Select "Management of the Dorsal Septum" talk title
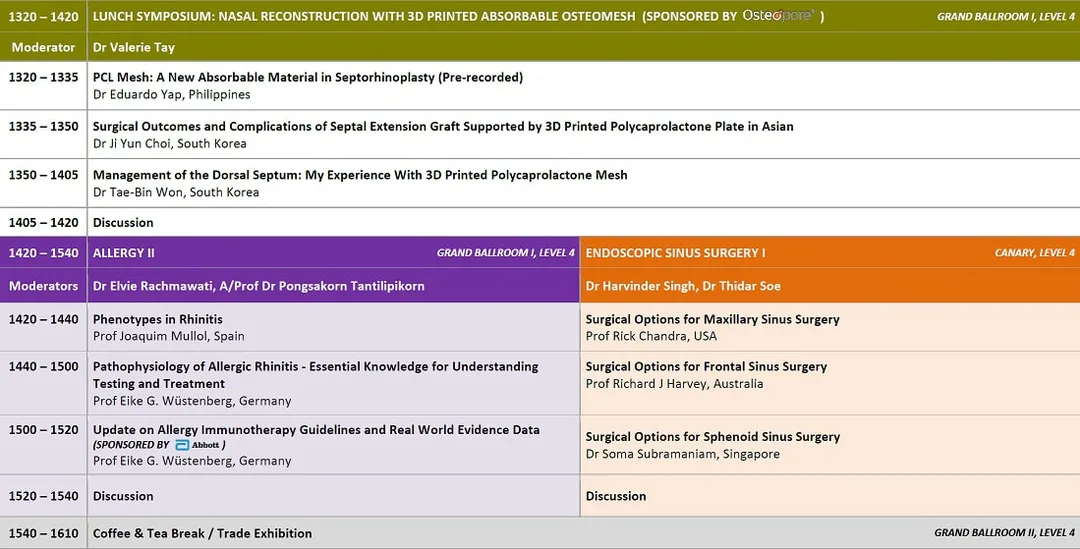Viewport: 1080px width, 549px height. click(x=360, y=175)
